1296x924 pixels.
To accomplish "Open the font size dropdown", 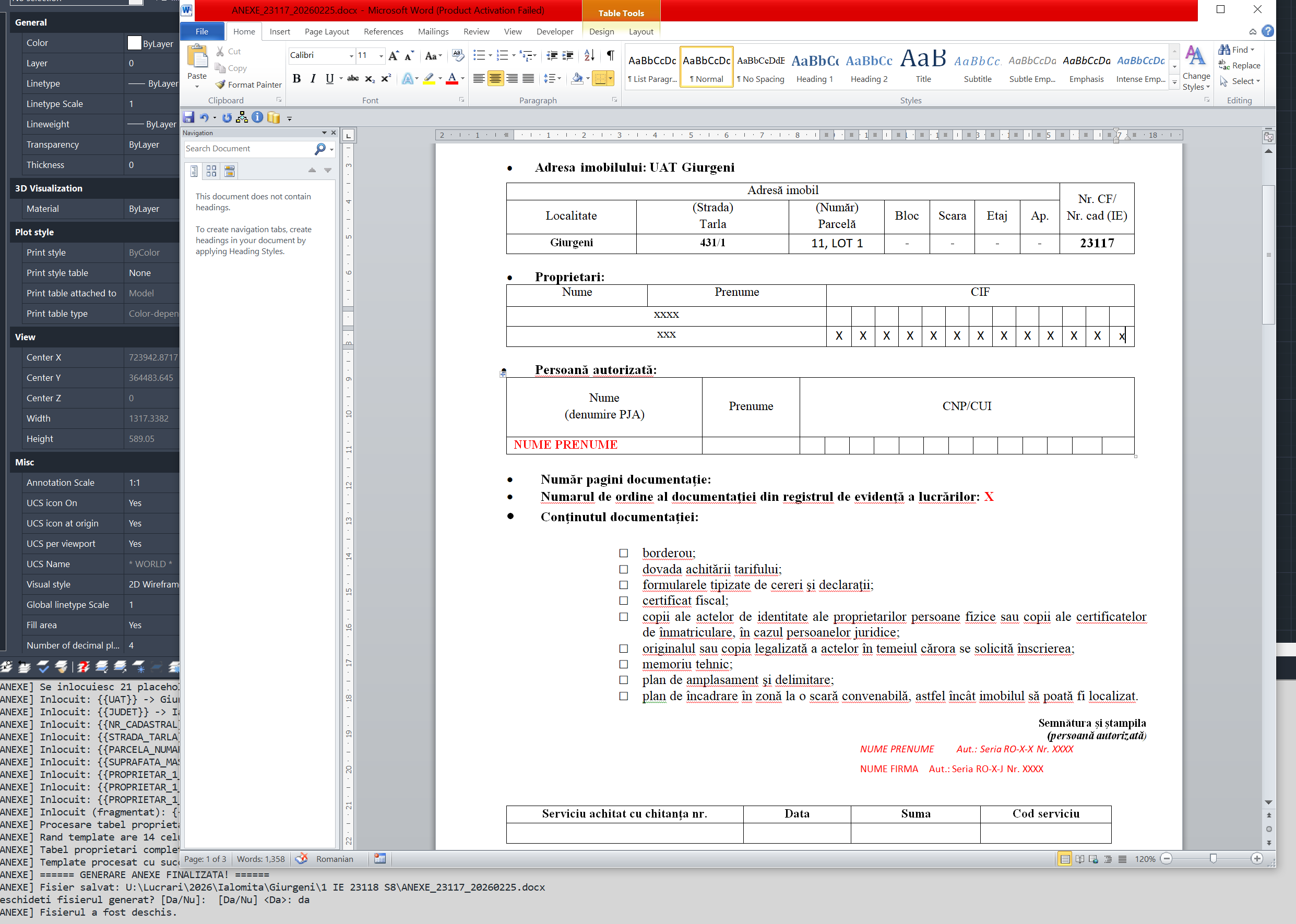I will click(381, 56).
